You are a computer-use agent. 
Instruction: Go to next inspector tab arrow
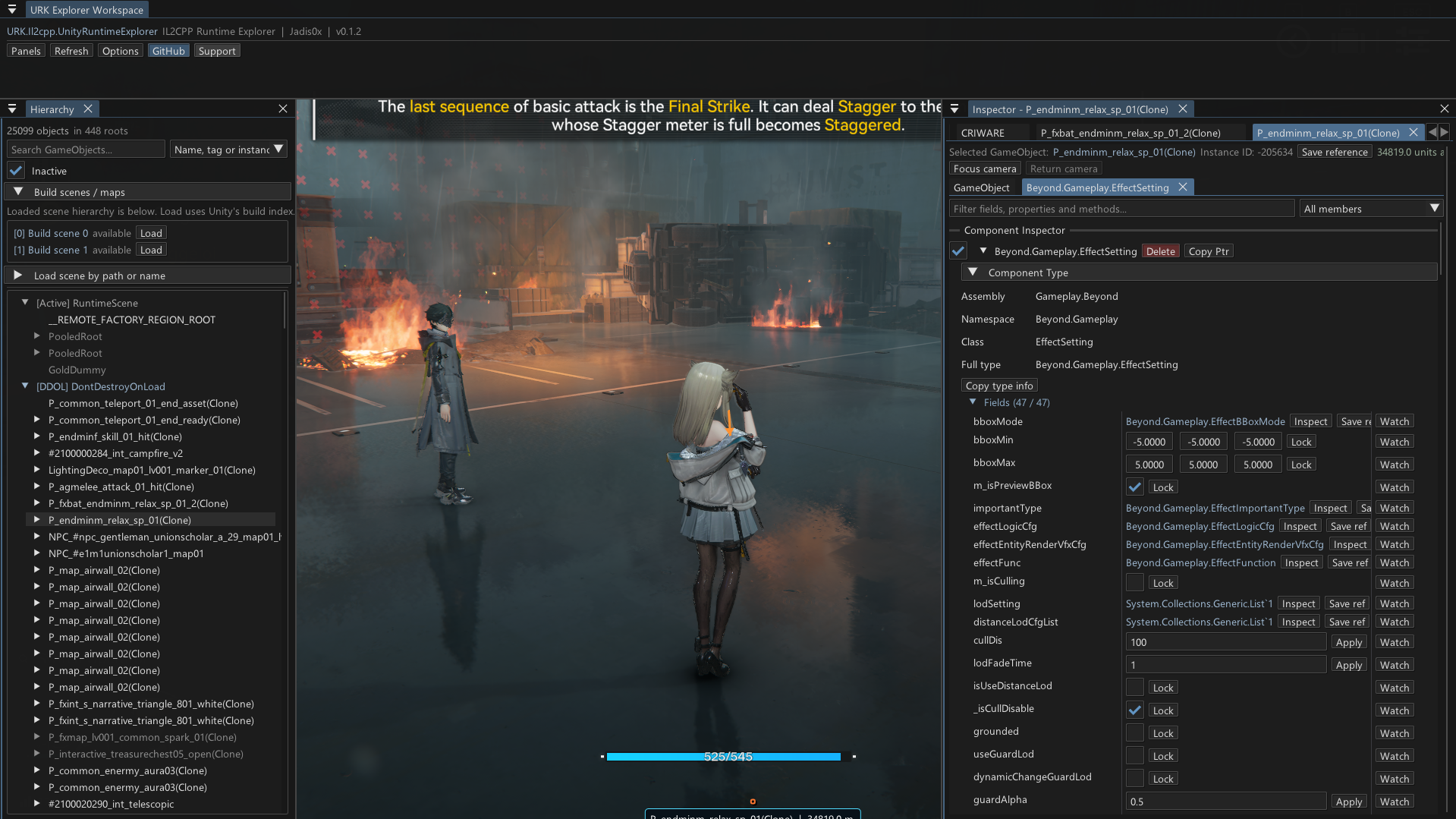pos(1444,132)
